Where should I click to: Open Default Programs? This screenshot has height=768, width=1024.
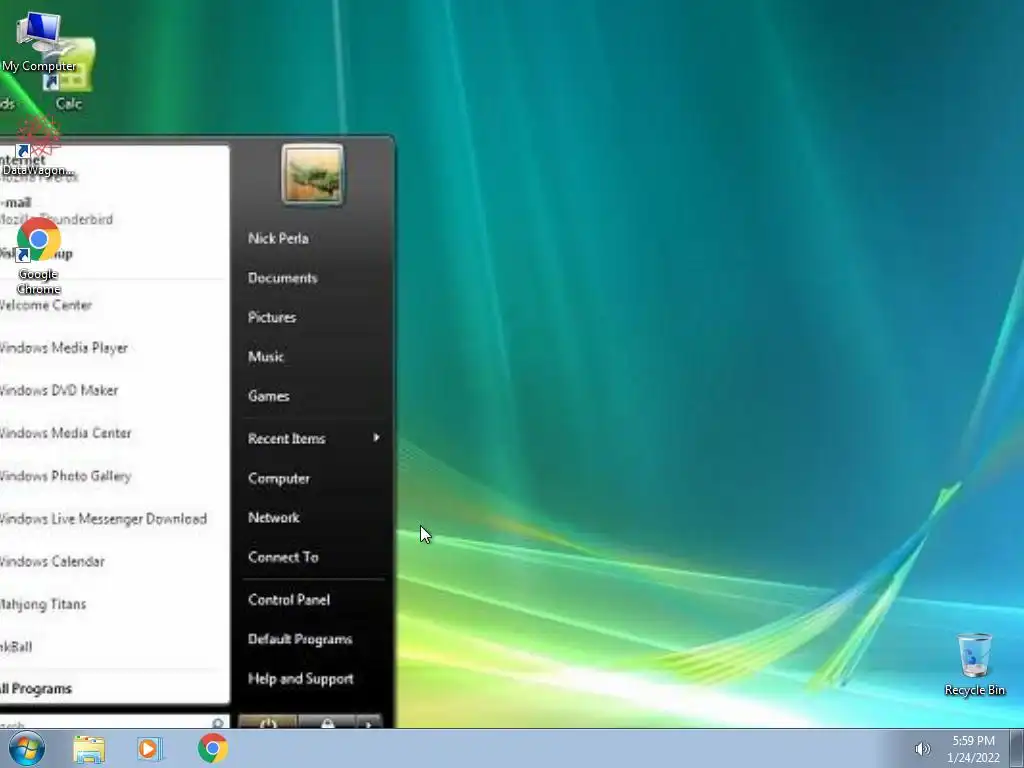click(300, 639)
